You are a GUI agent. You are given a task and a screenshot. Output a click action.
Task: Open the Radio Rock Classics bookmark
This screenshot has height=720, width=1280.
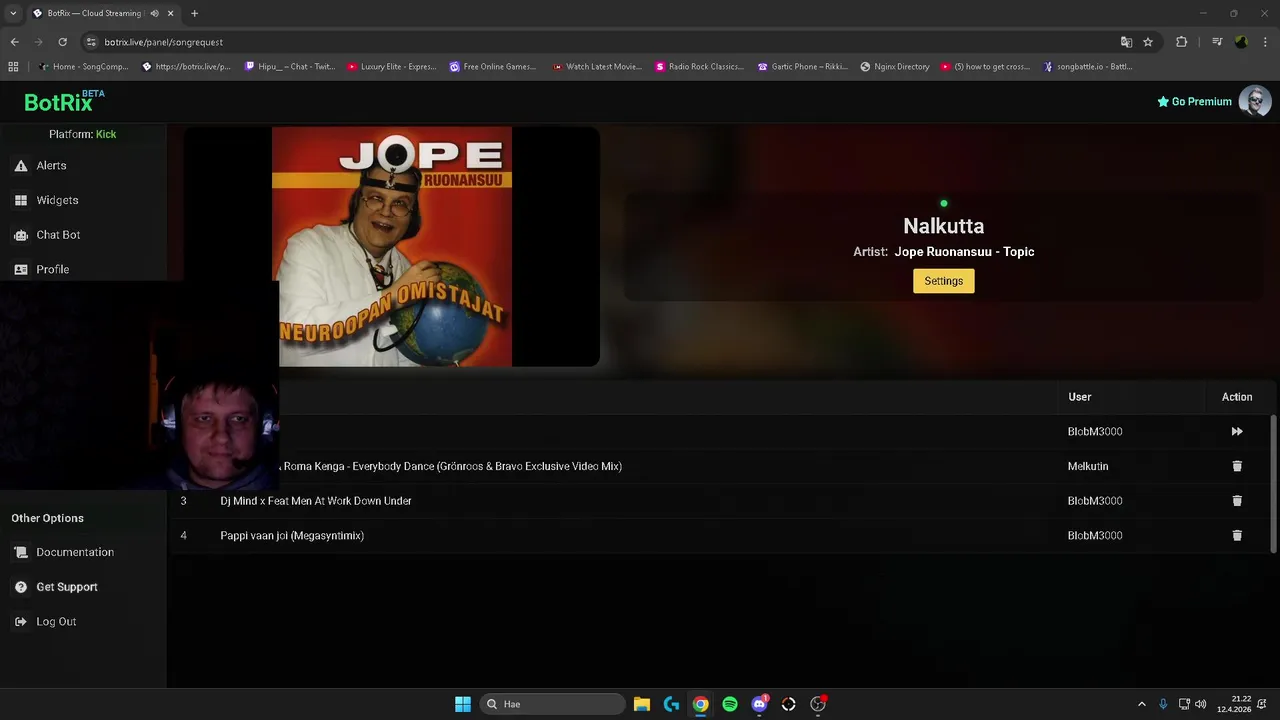(699, 67)
